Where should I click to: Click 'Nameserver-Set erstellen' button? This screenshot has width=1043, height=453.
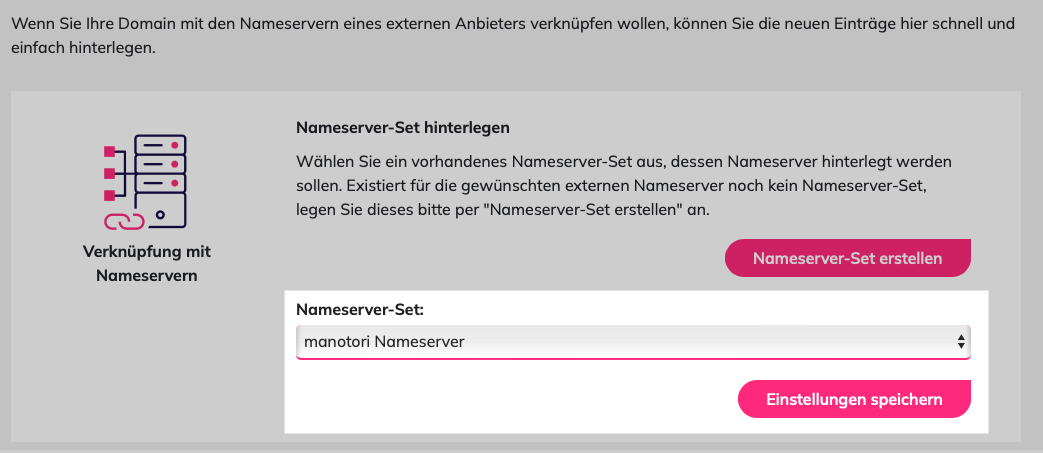pos(847,258)
